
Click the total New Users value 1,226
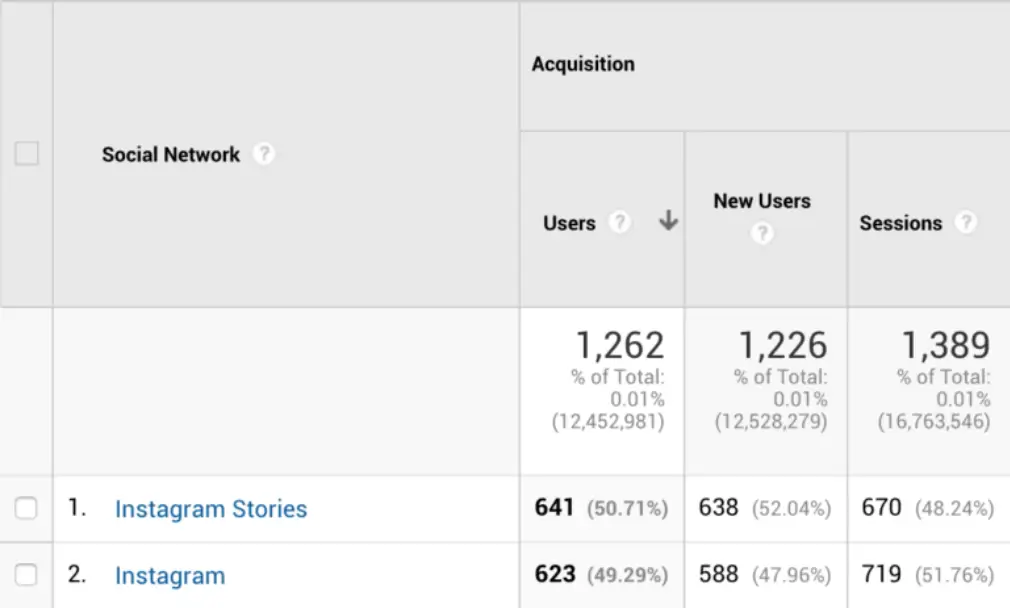pos(782,346)
